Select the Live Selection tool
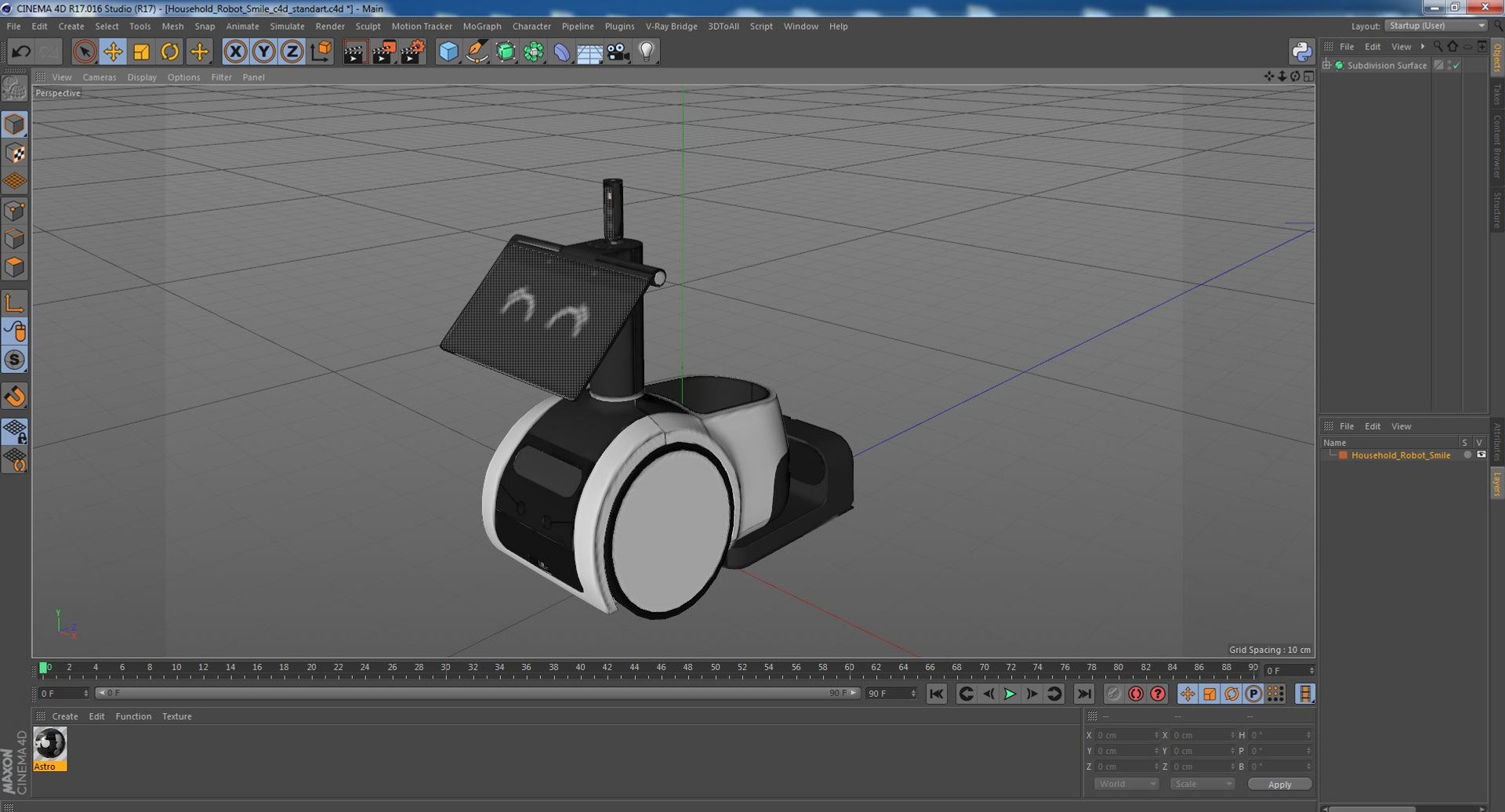 [84, 52]
